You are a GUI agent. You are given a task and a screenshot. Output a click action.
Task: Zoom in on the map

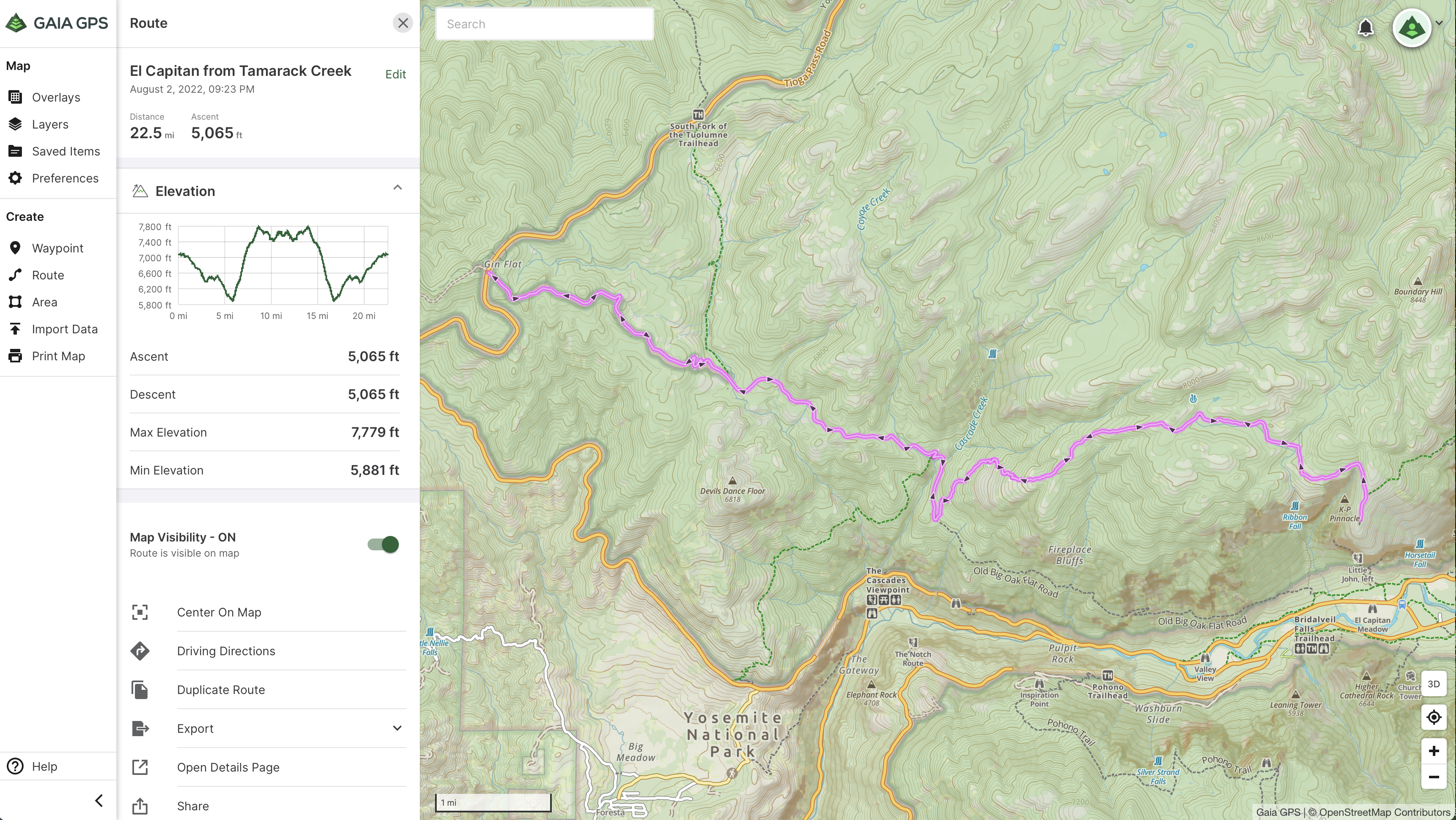pyautogui.click(x=1433, y=751)
